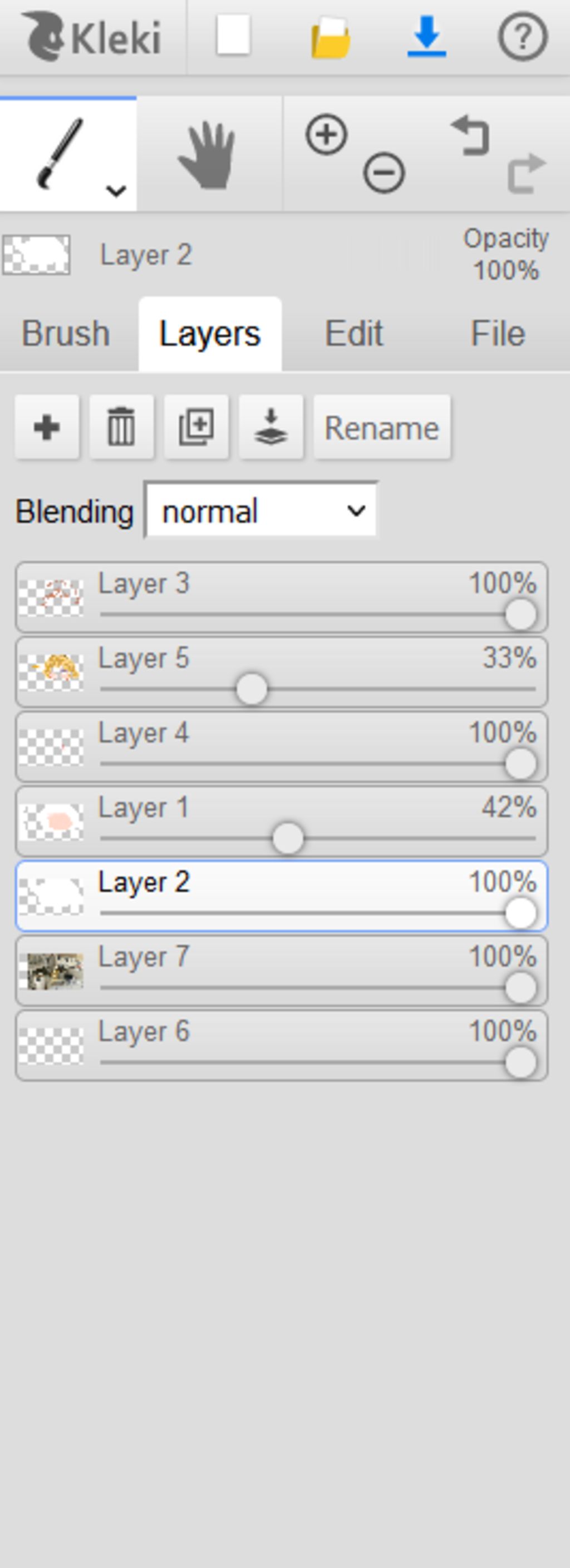Switch to the Brush tab

click(x=66, y=334)
